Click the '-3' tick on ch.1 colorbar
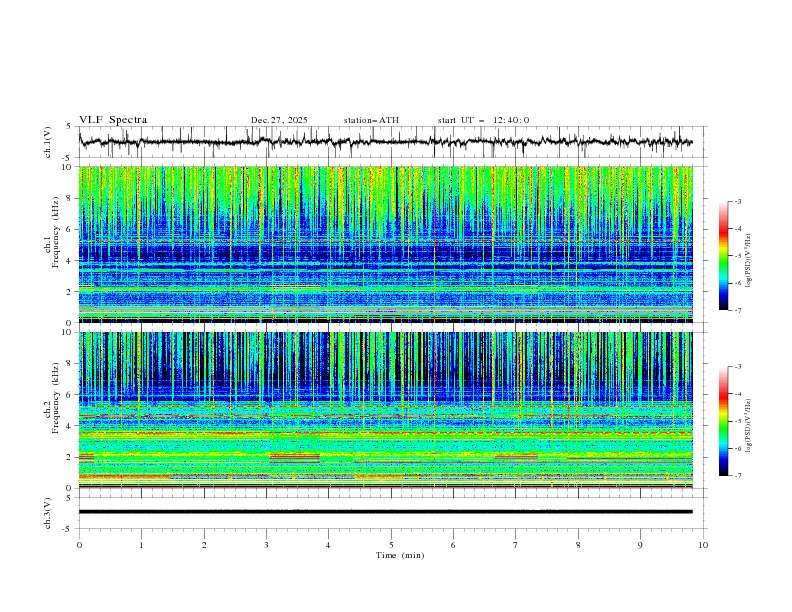 point(737,201)
